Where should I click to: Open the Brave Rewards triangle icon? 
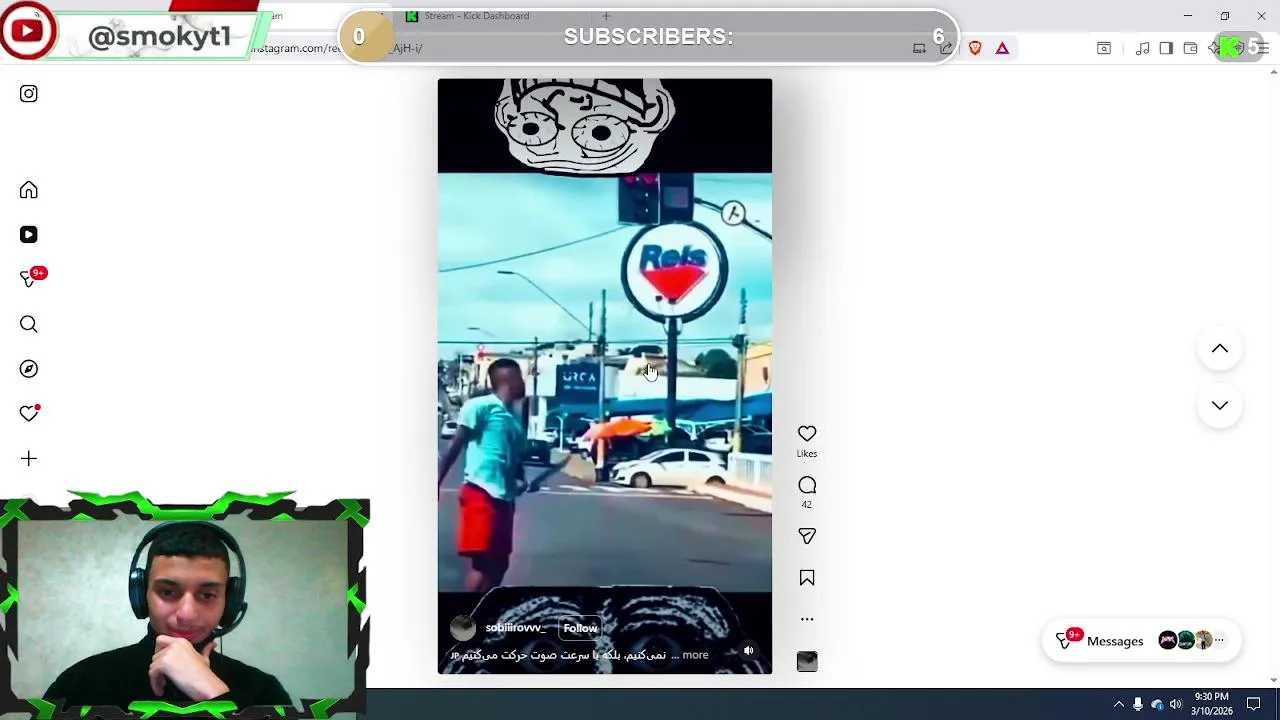pos(1002,48)
